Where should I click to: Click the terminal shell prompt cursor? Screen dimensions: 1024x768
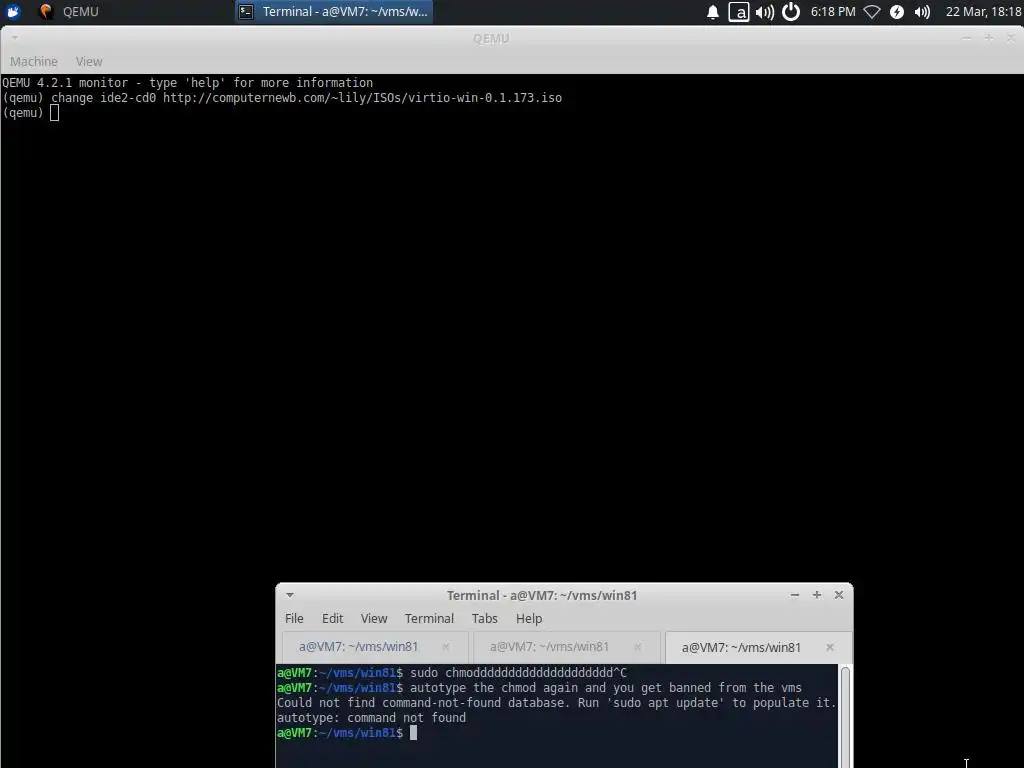point(413,733)
